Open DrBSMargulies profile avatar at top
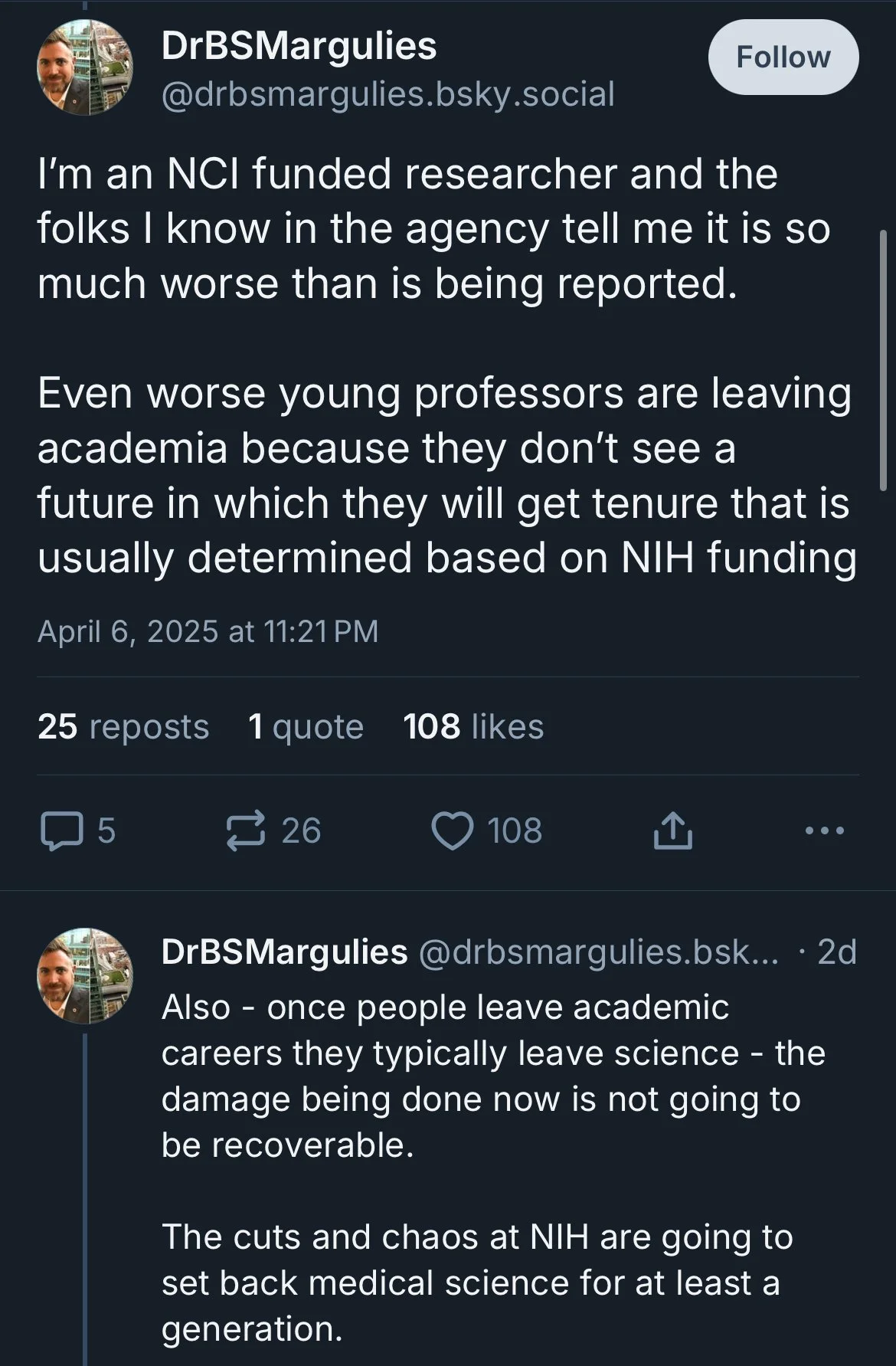896x1366 pixels. [85, 68]
